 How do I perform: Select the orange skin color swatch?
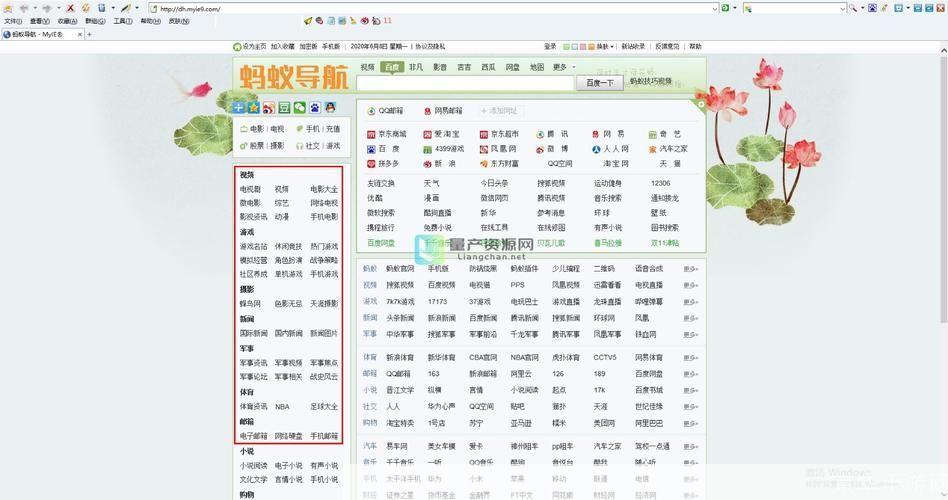pos(591,47)
